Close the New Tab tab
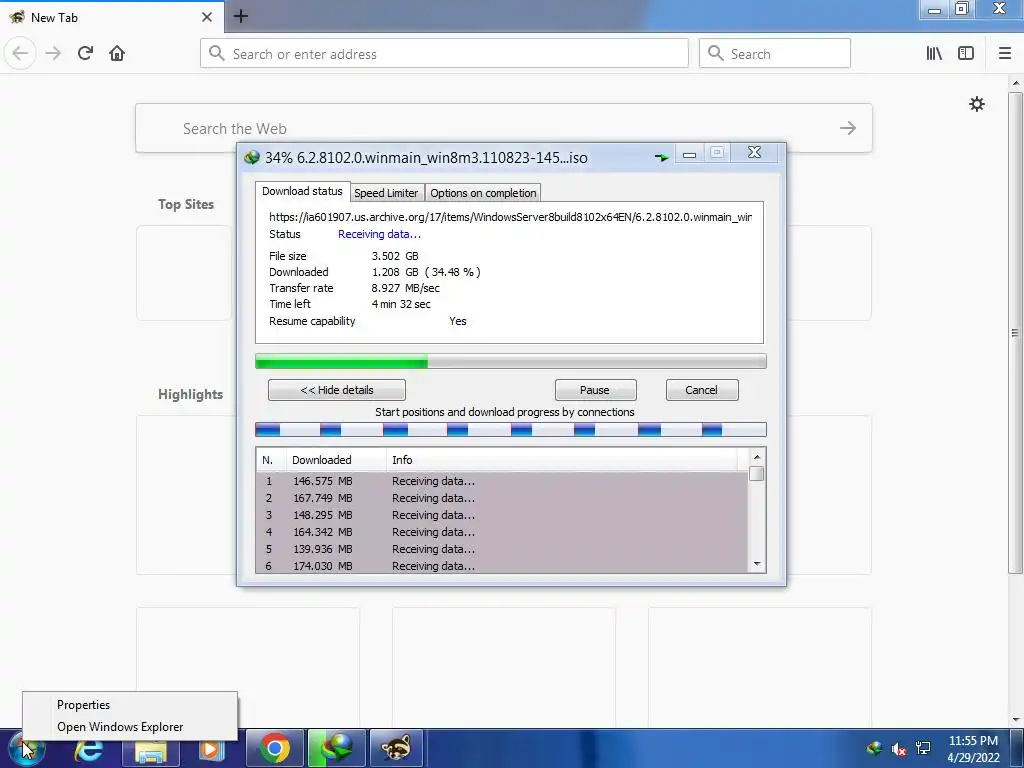The width and height of the screenshot is (1024, 768). pos(207,17)
